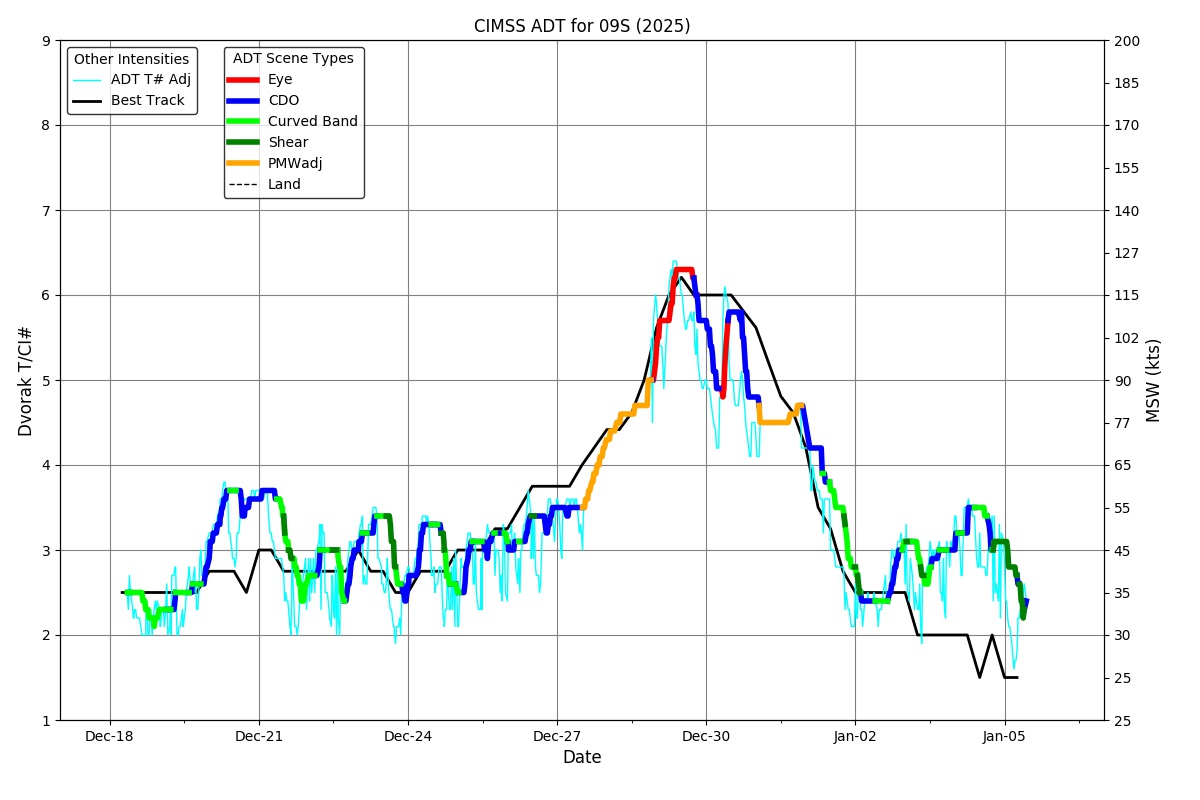The width and height of the screenshot is (1200, 800).
Task: Click the red Eye legend line
Action: click(244, 79)
